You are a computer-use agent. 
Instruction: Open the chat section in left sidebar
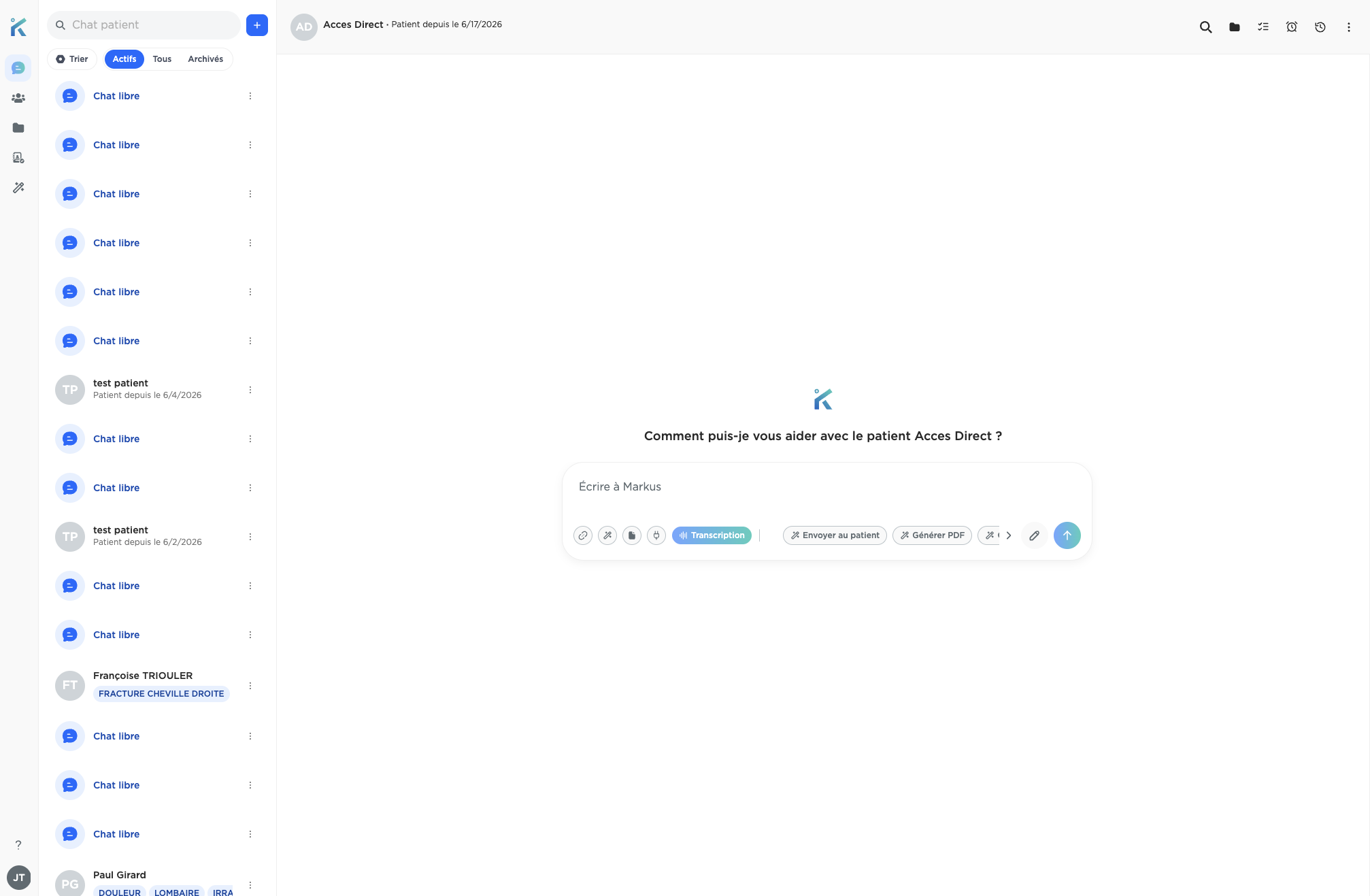click(18, 68)
